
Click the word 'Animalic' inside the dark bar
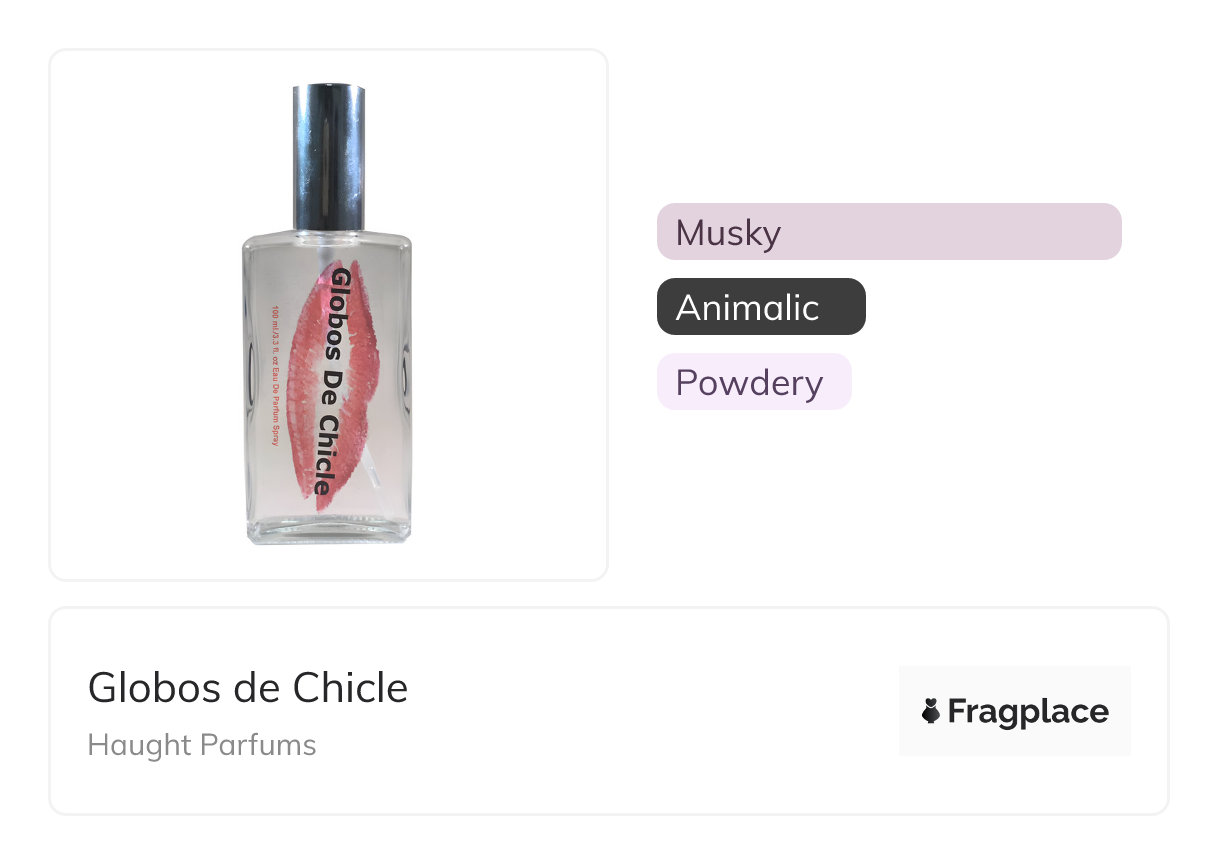747,307
